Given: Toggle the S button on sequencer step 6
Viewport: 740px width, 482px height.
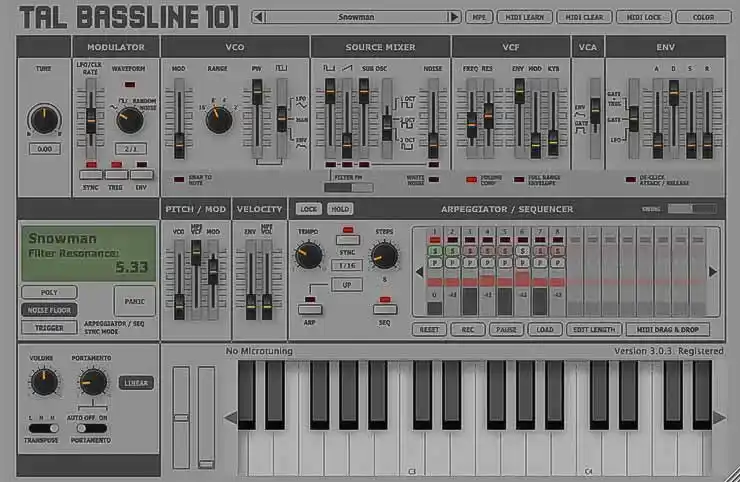Looking at the screenshot, I should point(522,251).
